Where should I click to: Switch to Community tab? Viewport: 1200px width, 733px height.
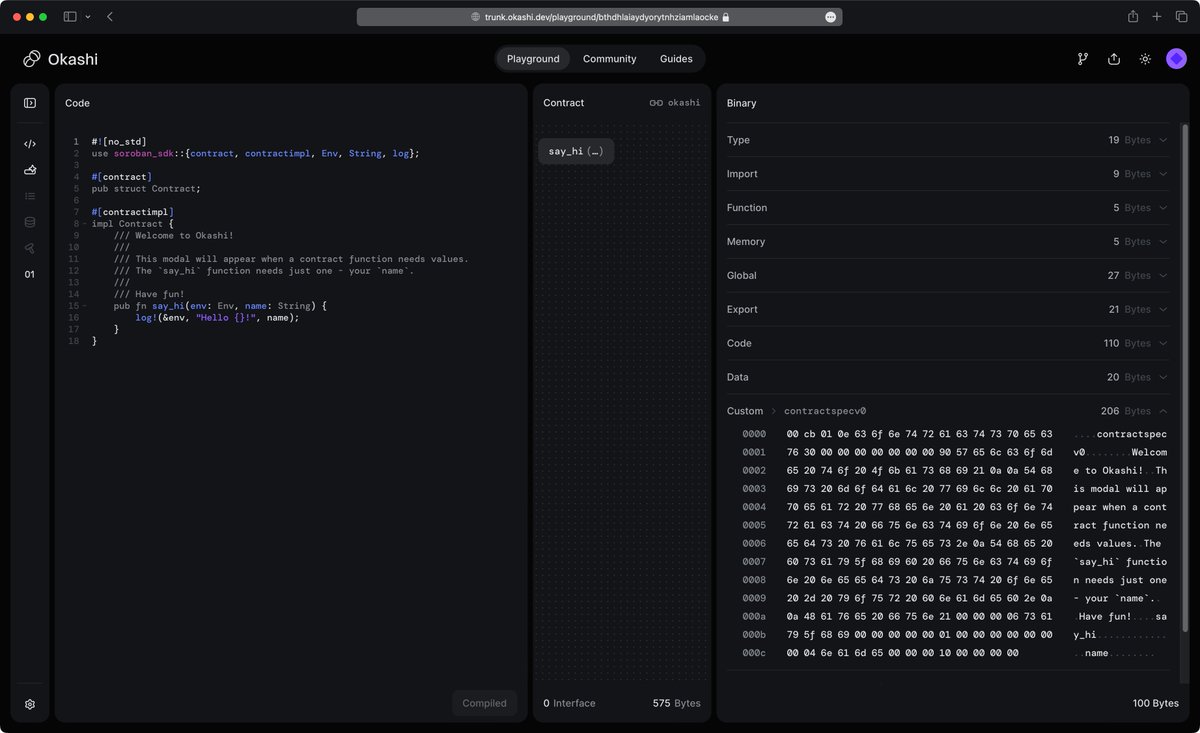coord(609,59)
